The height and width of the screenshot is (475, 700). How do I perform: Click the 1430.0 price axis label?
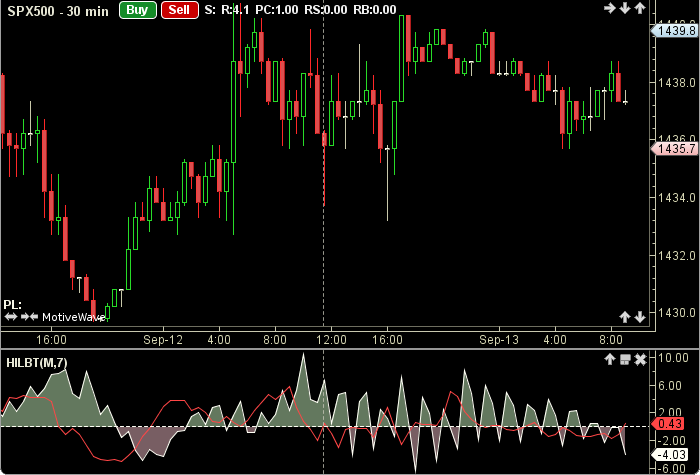pyautogui.click(x=677, y=312)
